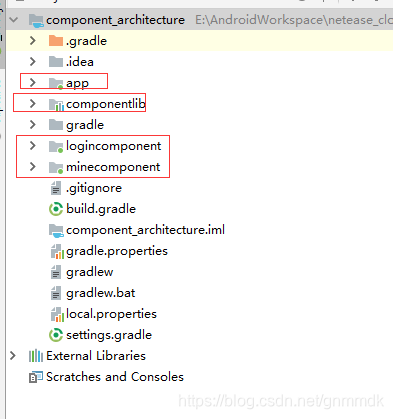The height and width of the screenshot is (419, 393).
Task: Expand the gradle folder chevron
Action: click(33, 125)
